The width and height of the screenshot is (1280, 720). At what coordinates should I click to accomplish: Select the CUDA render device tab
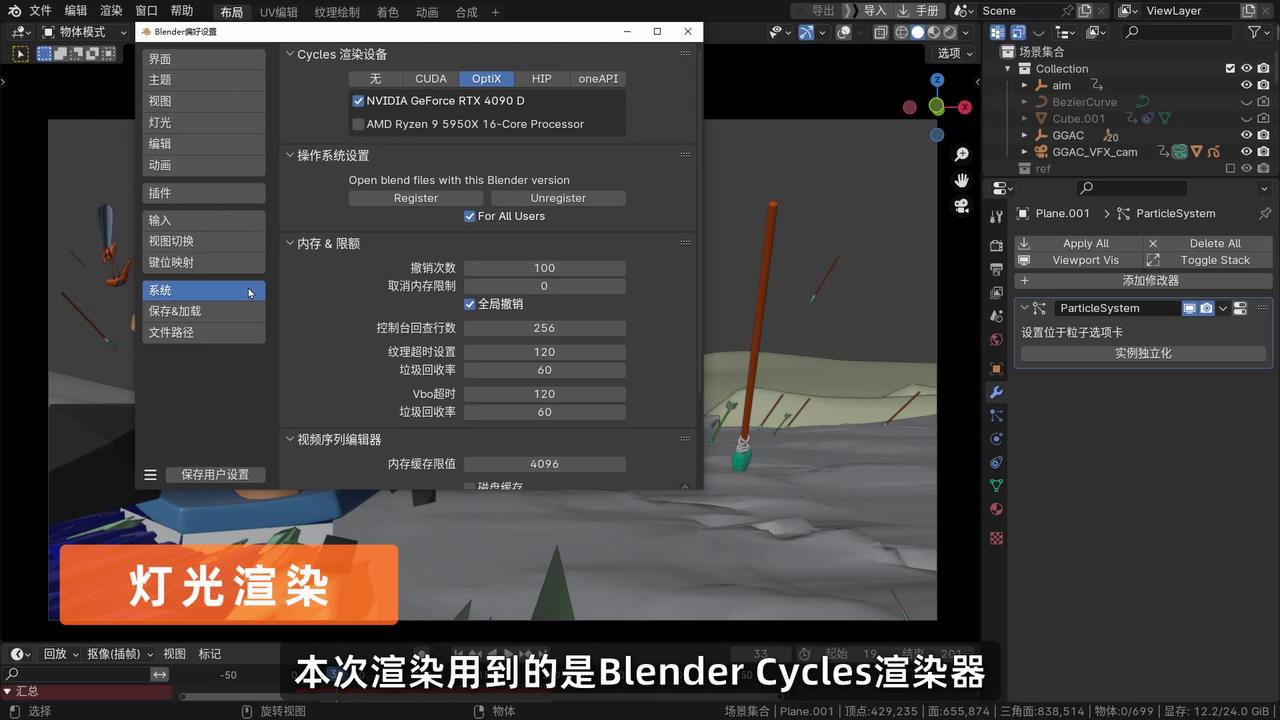tap(431, 79)
